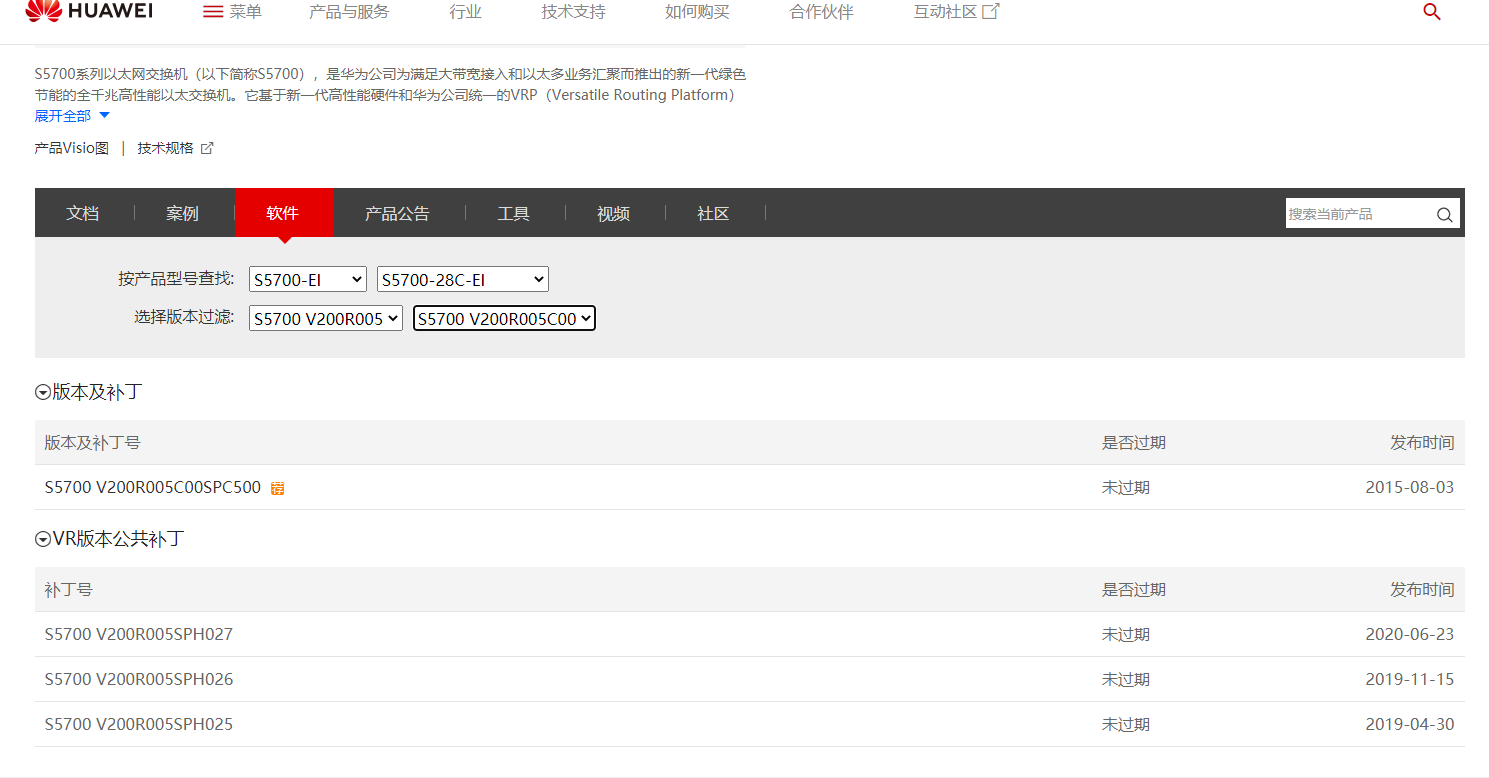Switch to the 文档 tab
This screenshot has height=778, width=1489.
click(82, 212)
